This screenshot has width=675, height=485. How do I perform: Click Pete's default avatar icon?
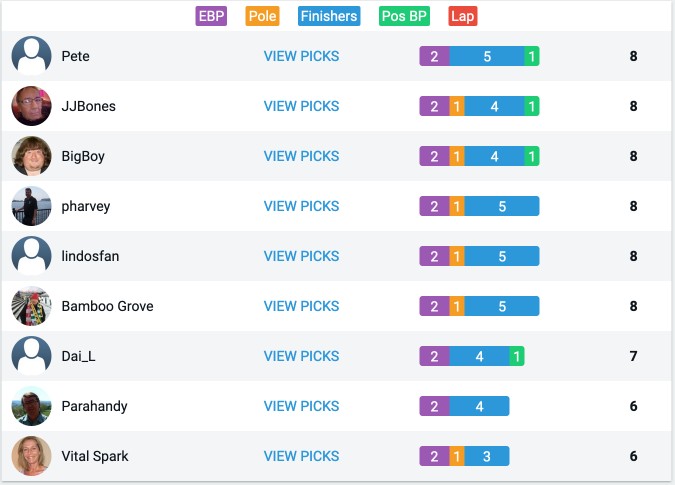[31, 56]
